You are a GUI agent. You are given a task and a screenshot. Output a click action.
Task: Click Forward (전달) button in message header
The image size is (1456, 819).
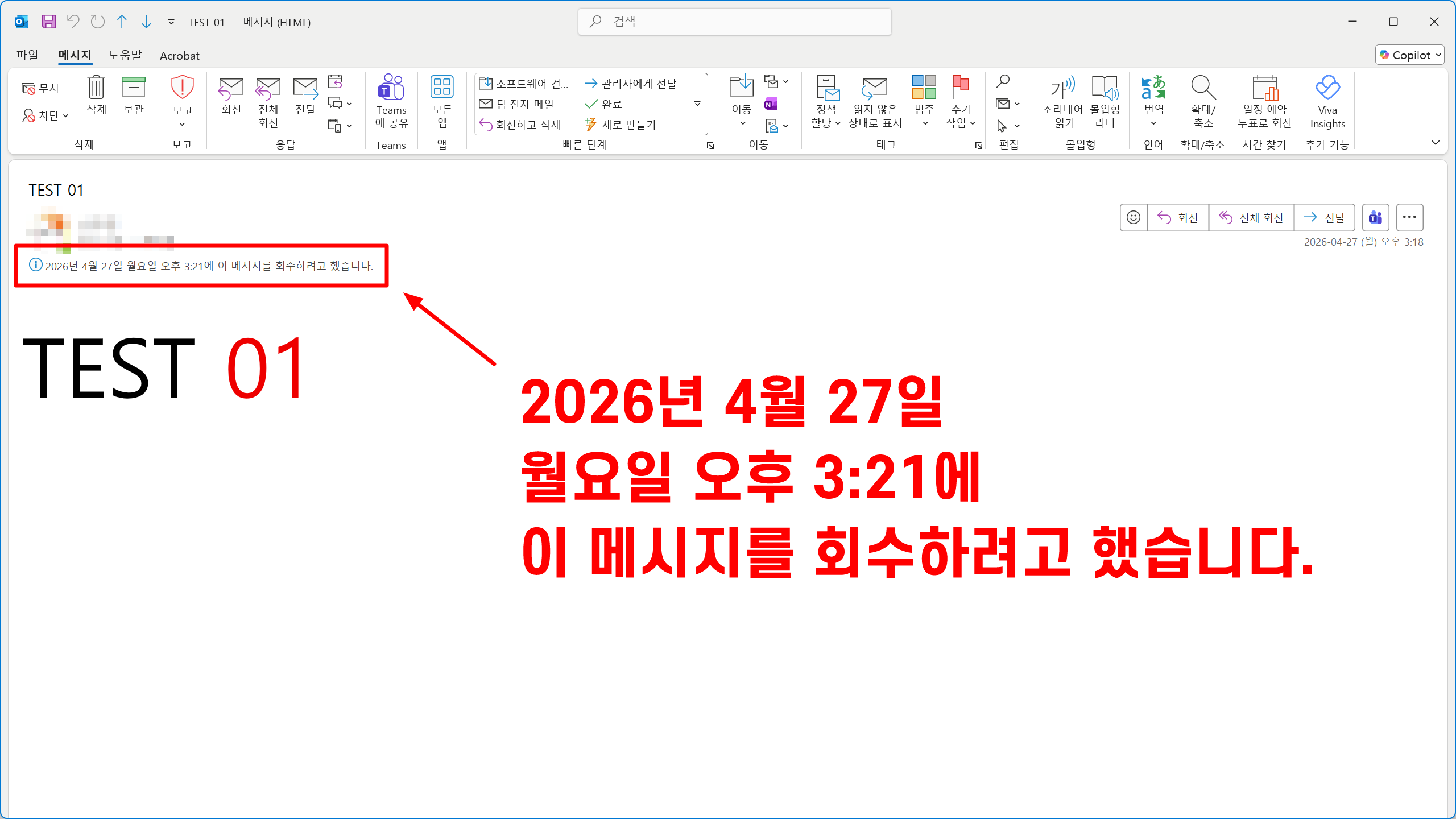pyautogui.click(x=1324, y=217)
